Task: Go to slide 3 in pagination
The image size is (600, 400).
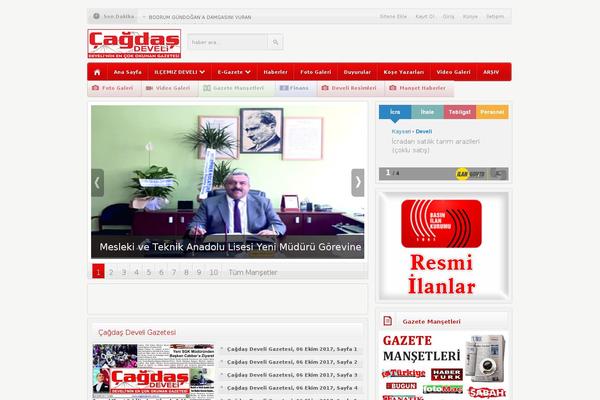Action: [124, 272]
